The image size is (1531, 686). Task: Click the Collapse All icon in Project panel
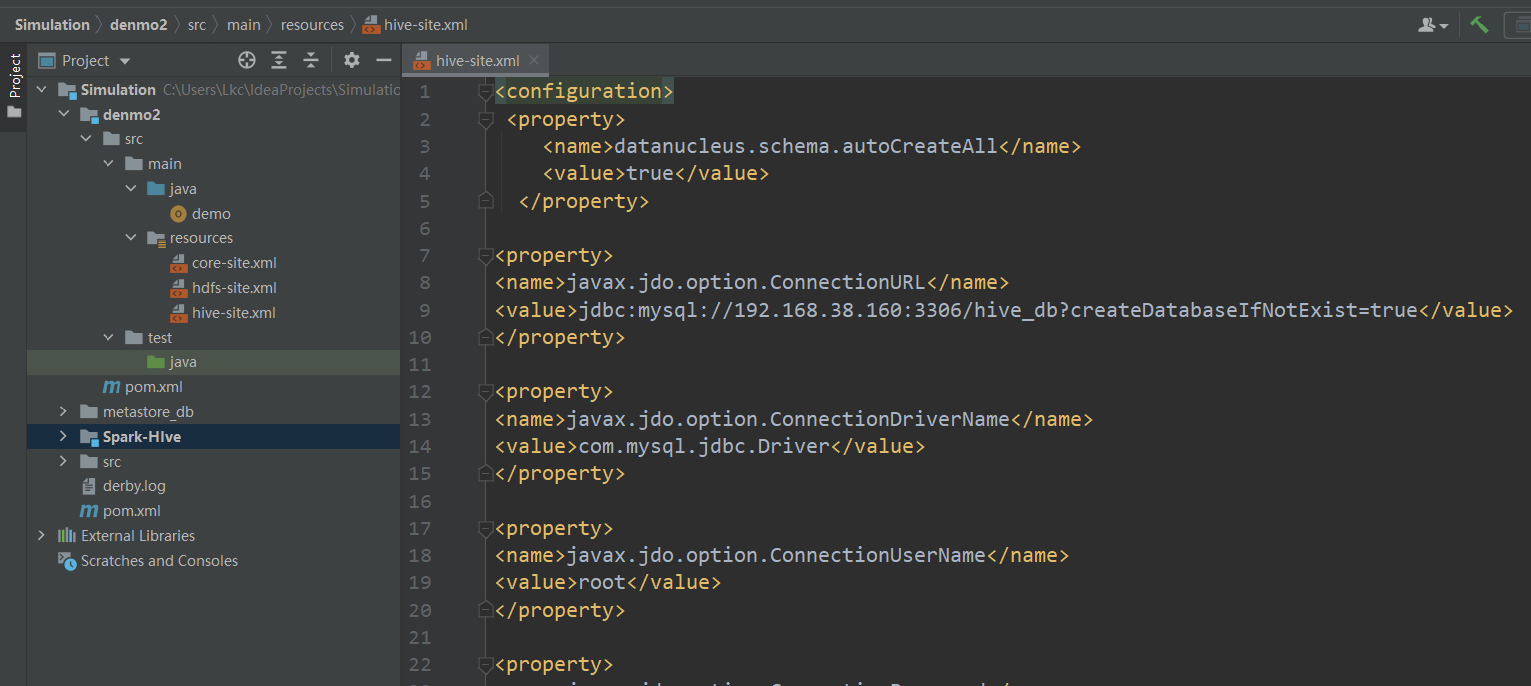[311, 60]
